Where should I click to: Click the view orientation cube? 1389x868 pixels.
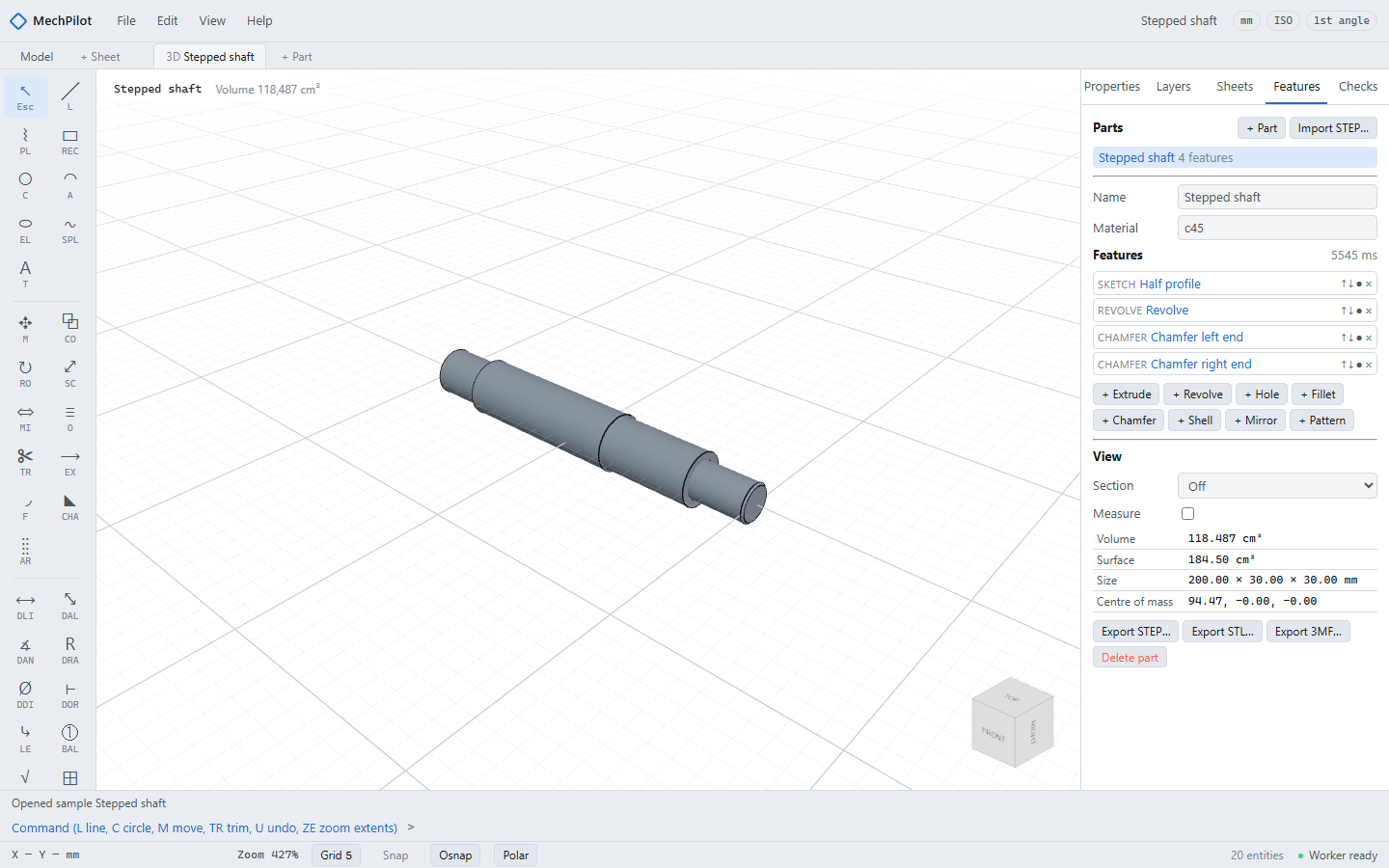pyautogui.click(x=1013, y=722)
